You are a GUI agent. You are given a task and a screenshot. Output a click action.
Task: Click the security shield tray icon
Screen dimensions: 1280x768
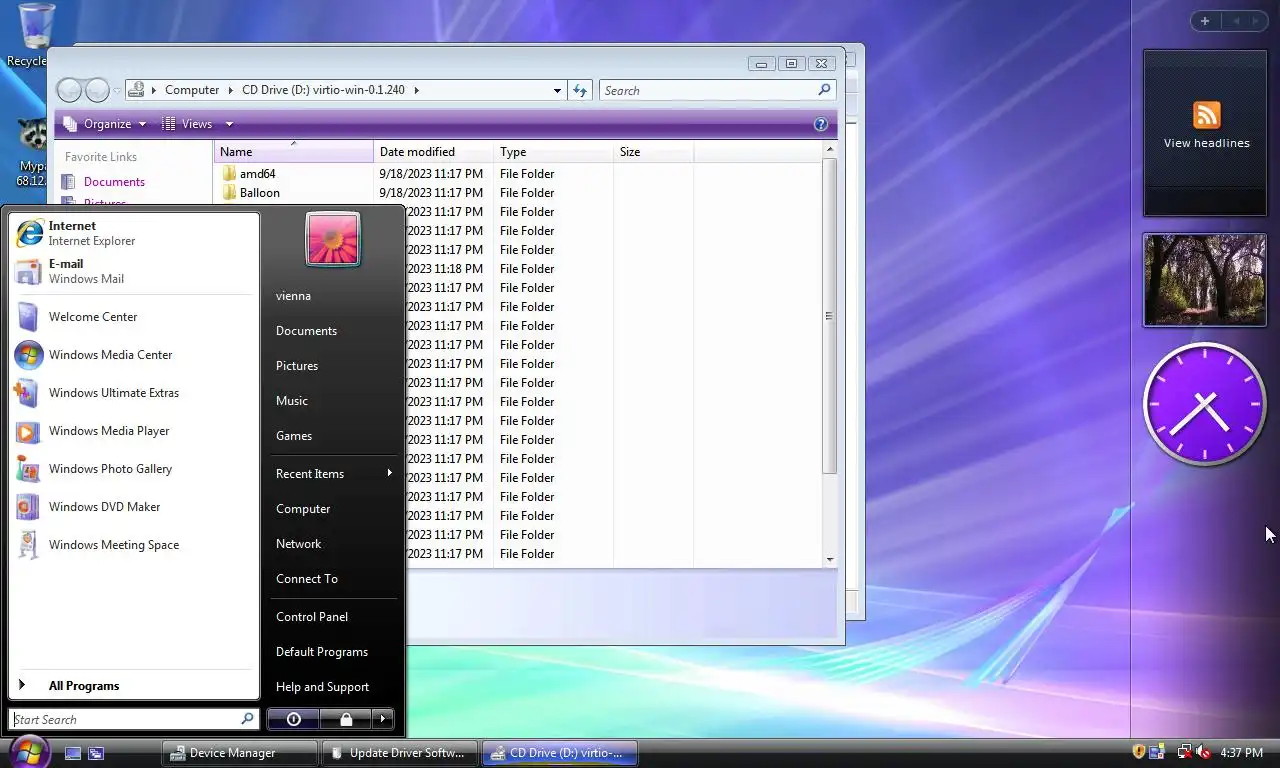tap(1139, 752)
